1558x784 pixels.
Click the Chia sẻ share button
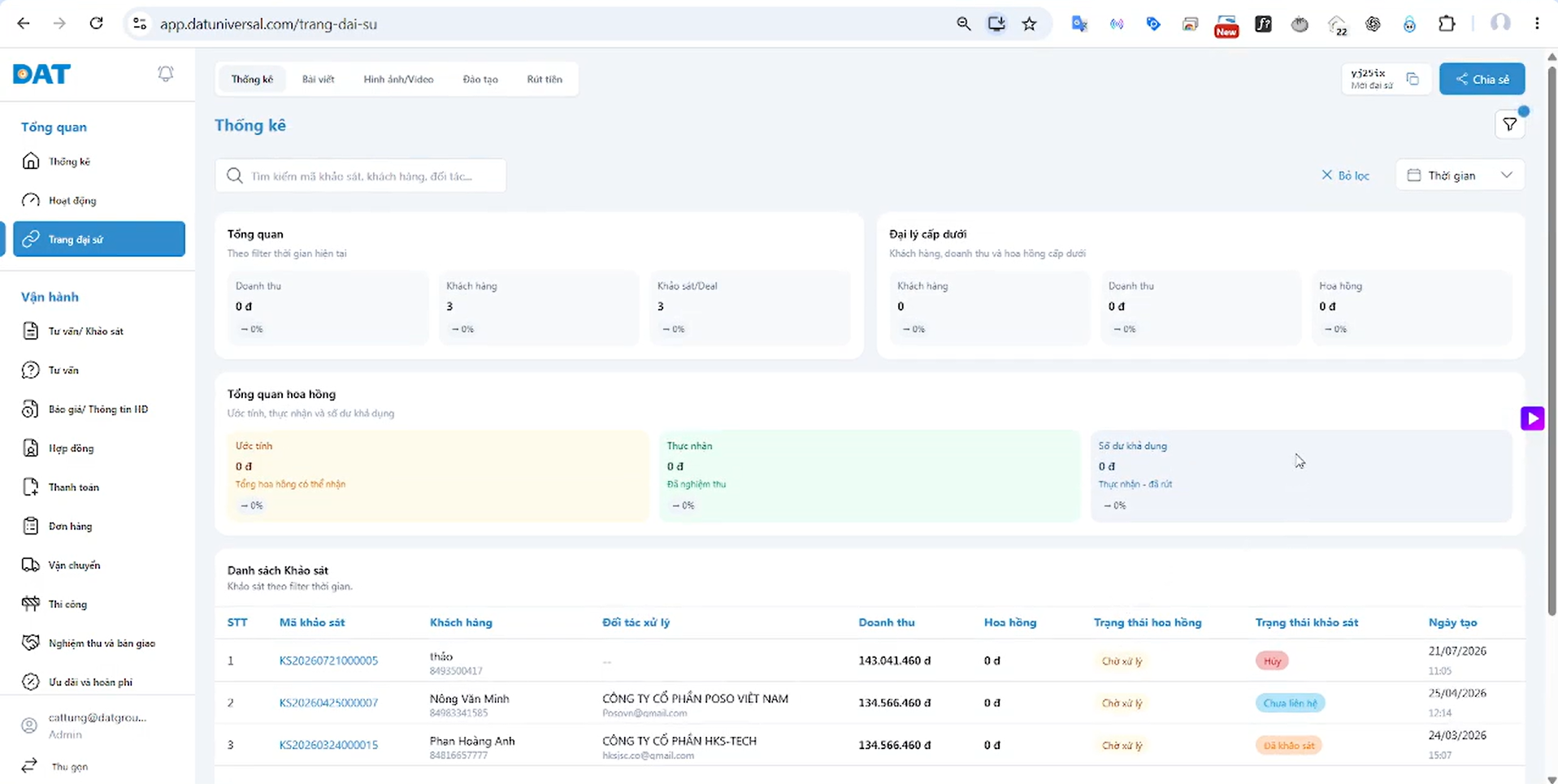1482,79
